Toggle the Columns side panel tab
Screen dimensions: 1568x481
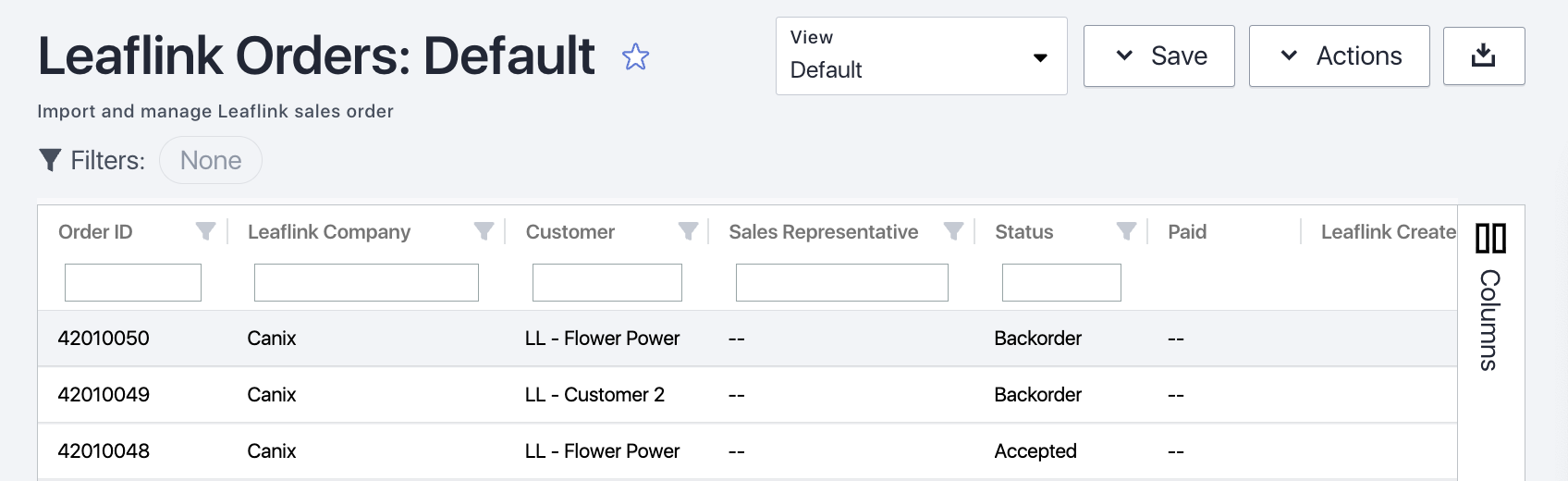(1488, 319)
